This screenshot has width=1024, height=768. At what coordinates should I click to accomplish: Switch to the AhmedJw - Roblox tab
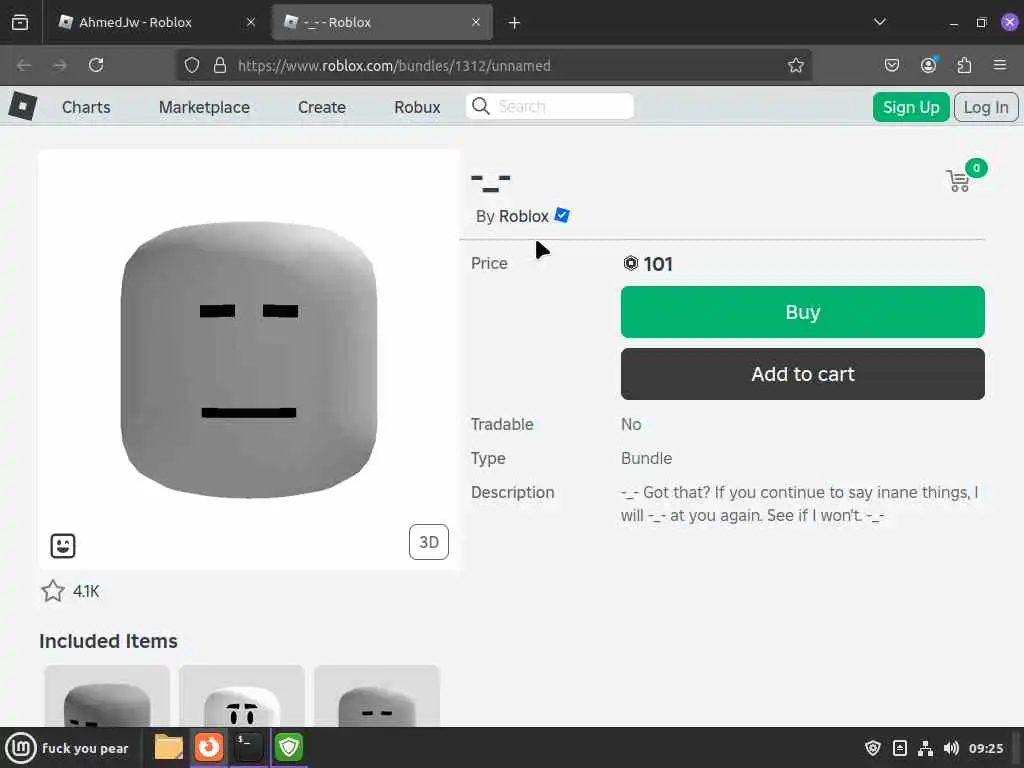[157, 22]
